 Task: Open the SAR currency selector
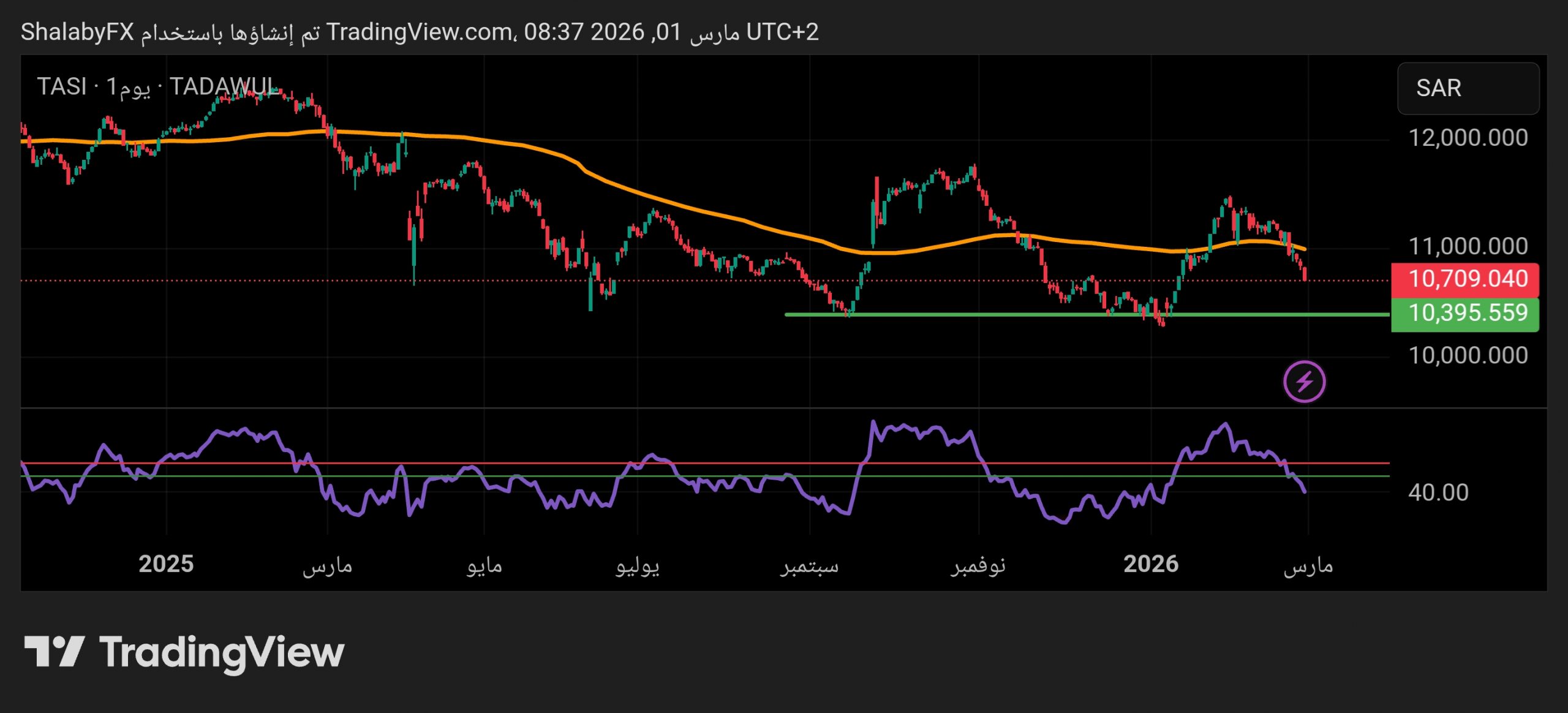point(1468,88)
